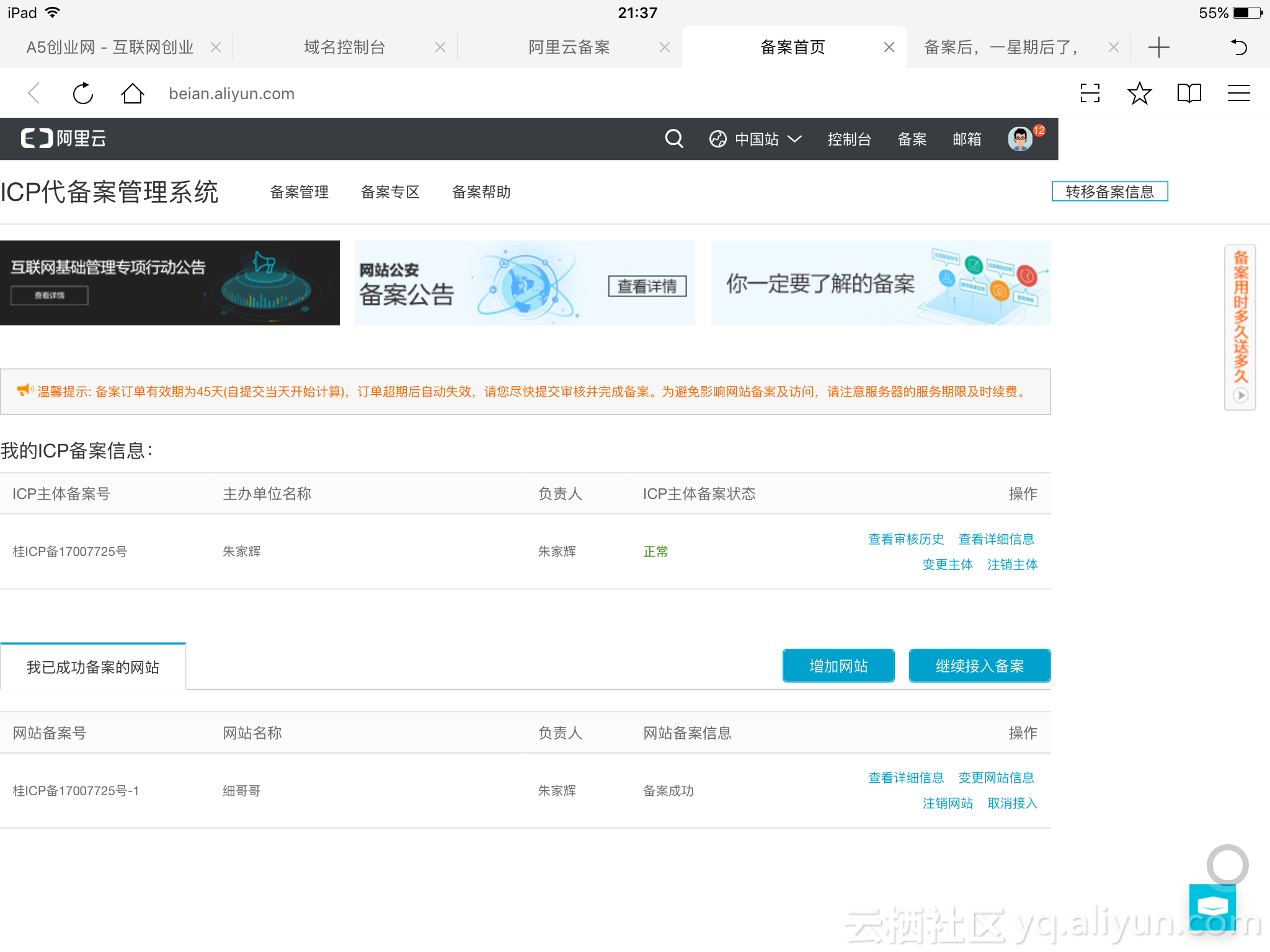This screenshot has width=1270, height=952.
Task: Open the browser hamburger menu
Action: pos(1238,94)
